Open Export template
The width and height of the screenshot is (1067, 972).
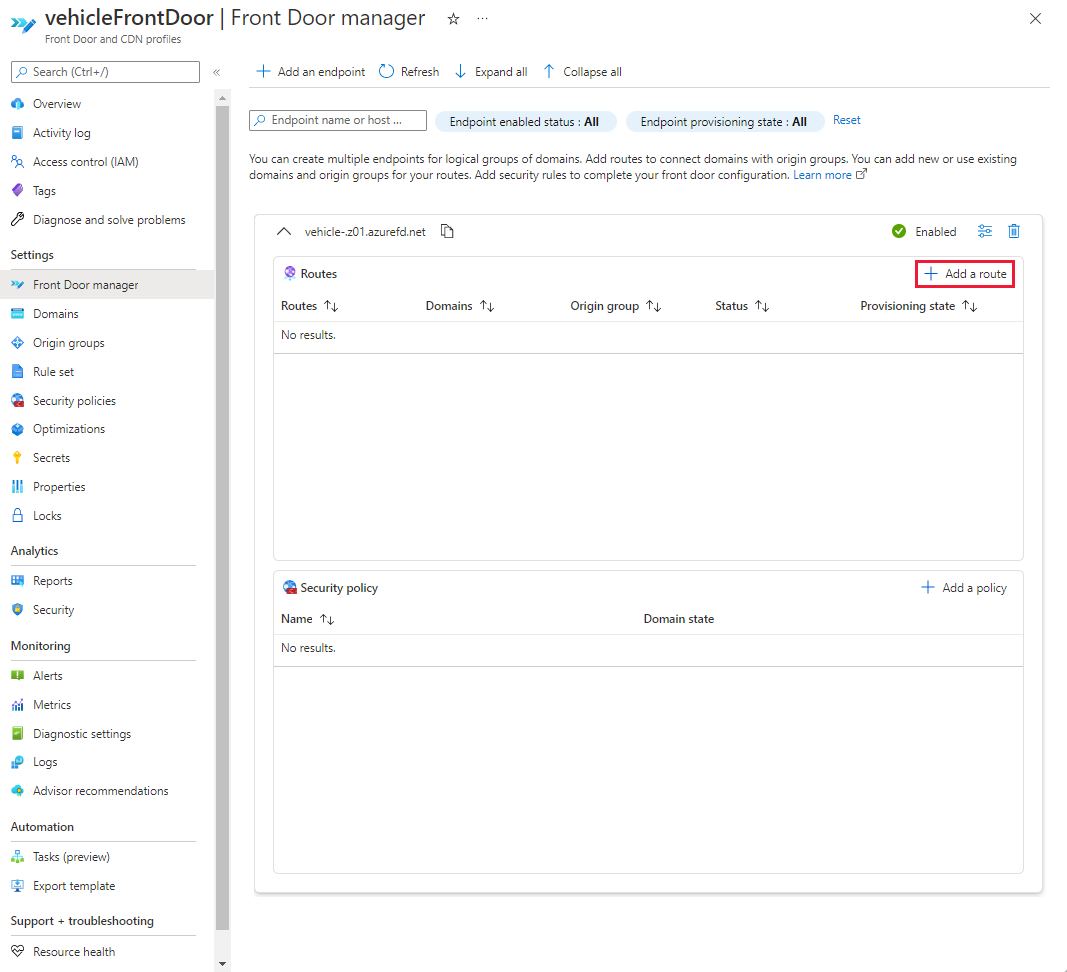73,886
